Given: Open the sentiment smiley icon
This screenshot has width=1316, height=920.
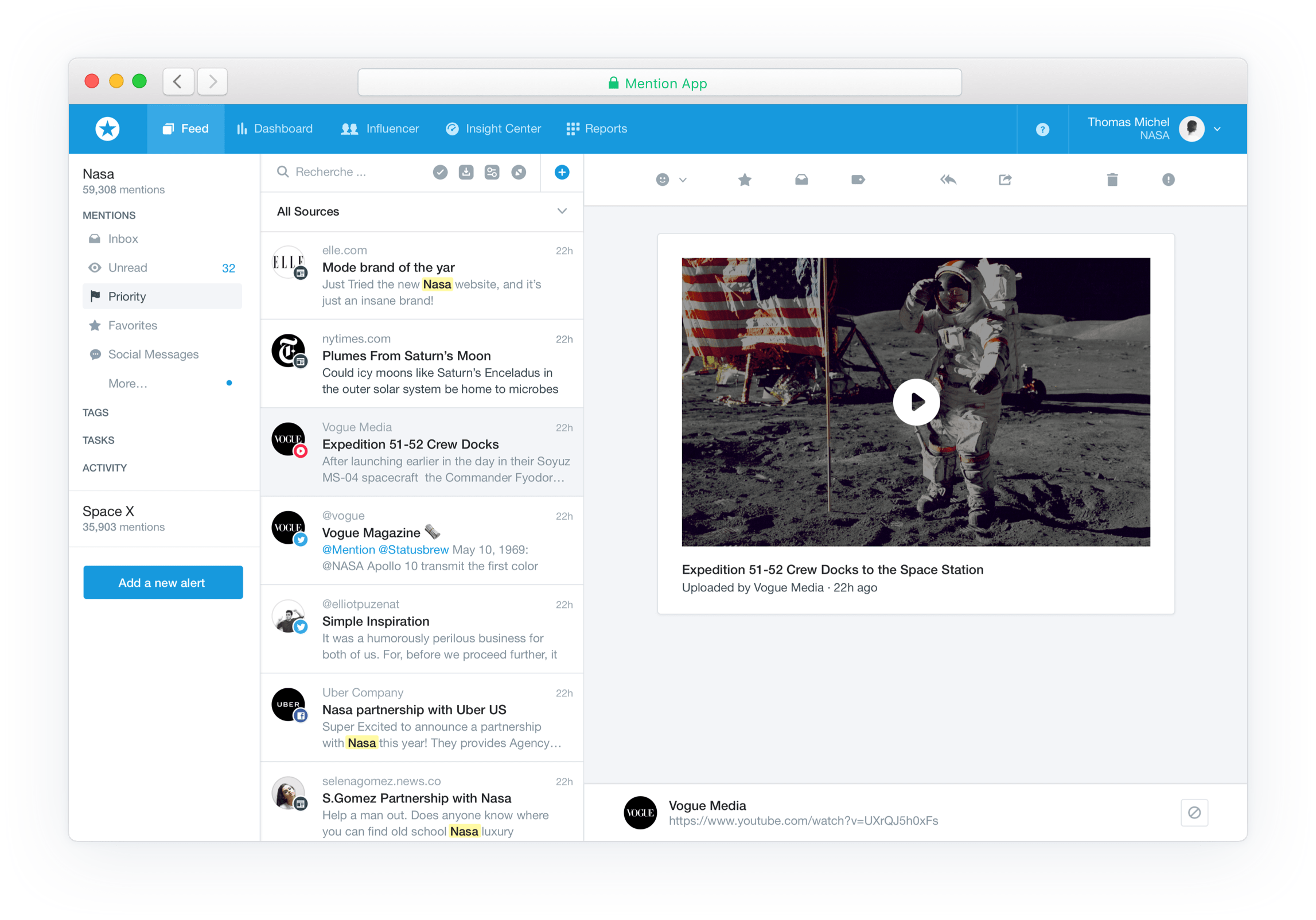Looking at the screenshot, I should pyautogui.click(x=662, y=180).
